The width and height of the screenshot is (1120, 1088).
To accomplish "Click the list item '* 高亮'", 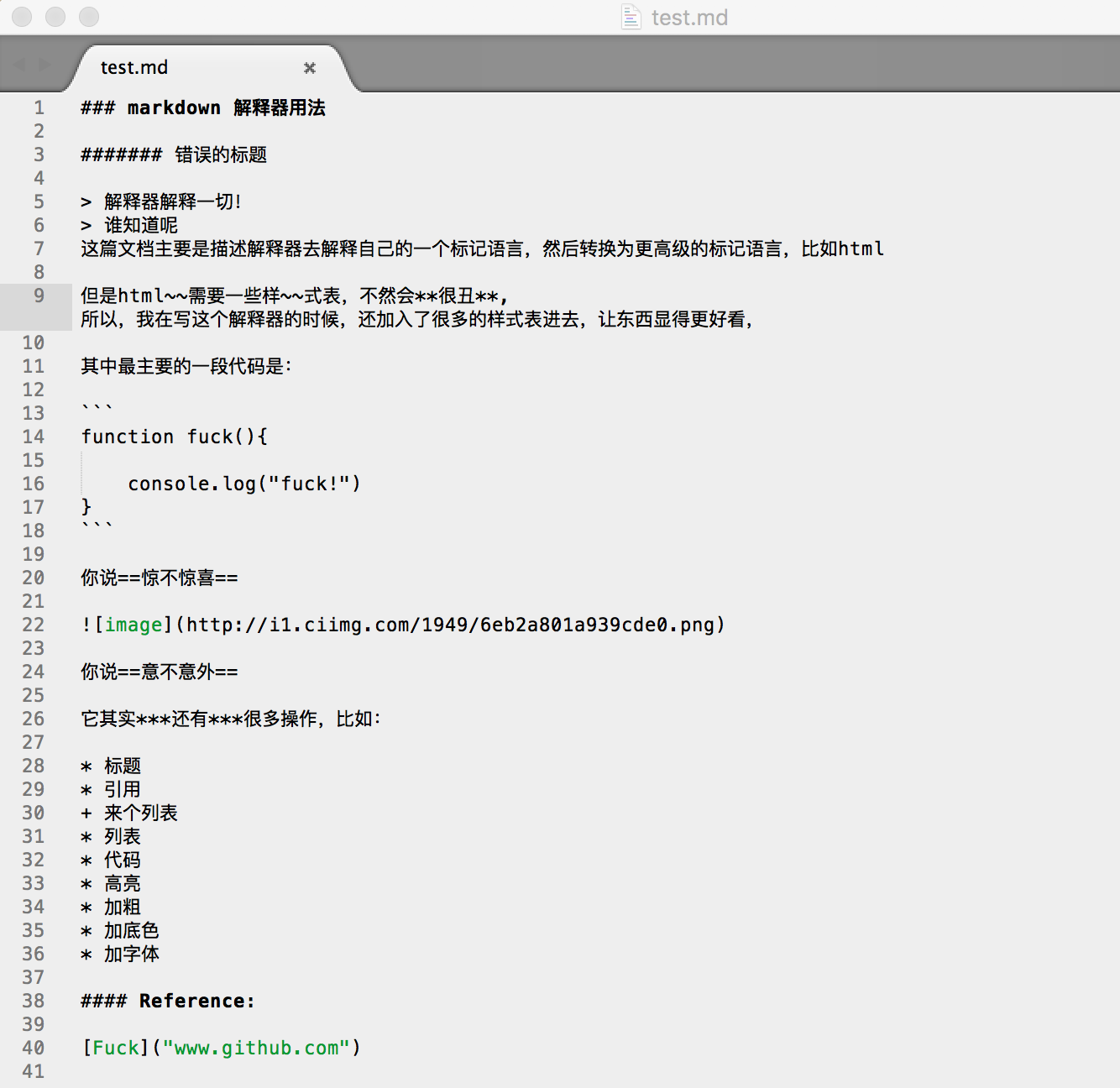I will [111, 883].
